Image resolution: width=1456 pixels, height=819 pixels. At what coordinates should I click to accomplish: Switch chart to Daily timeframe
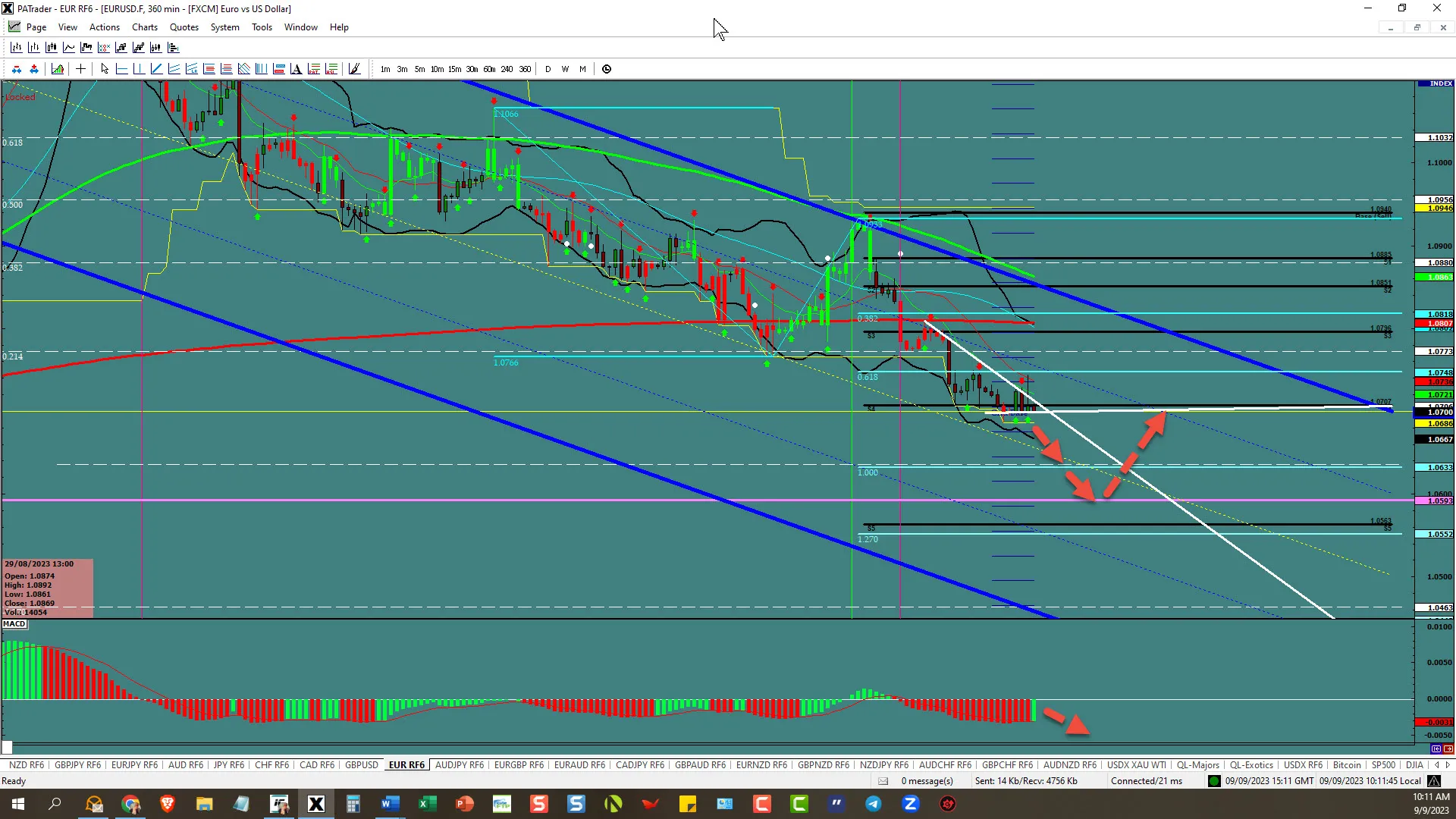548,69
